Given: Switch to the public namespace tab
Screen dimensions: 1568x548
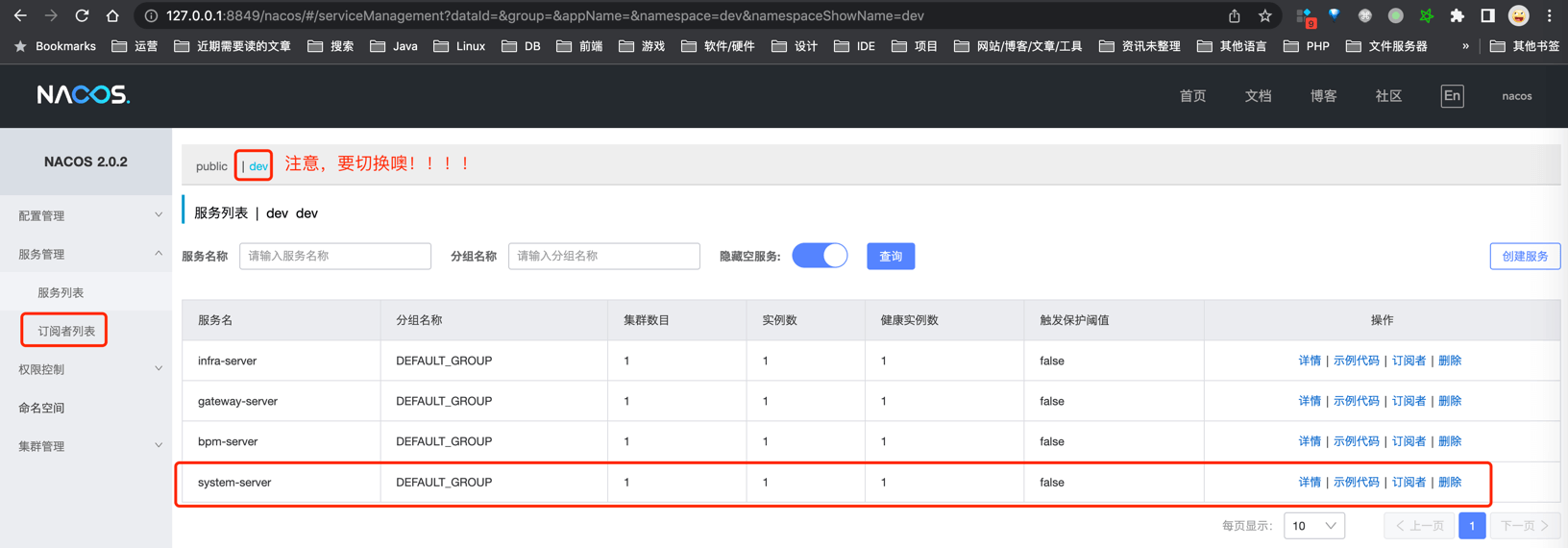Looking at the screenshot, I should (211, 166).
